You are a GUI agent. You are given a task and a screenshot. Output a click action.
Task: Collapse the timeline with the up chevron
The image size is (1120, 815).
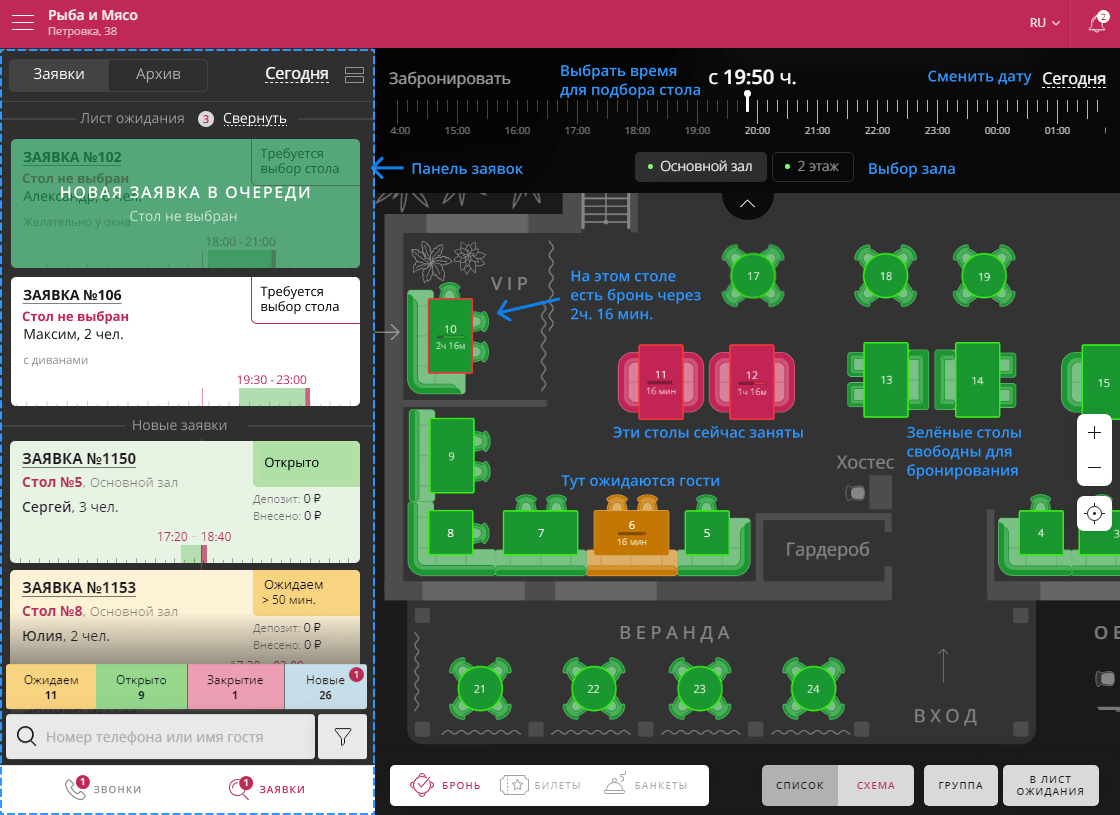747,204
